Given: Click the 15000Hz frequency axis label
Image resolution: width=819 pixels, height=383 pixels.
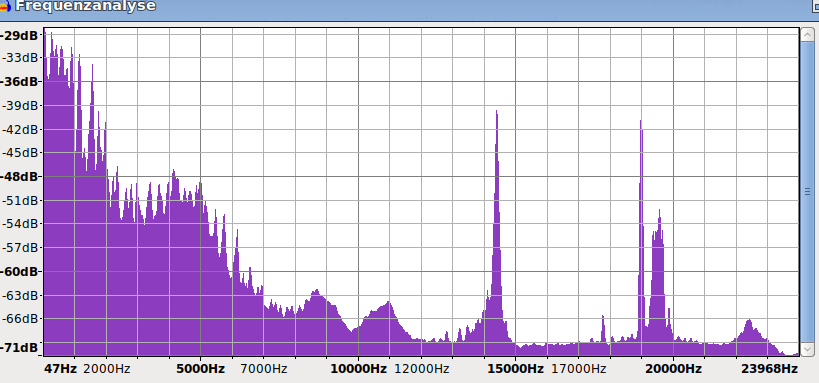Looking at the screenshot, I should click(516, 369).
